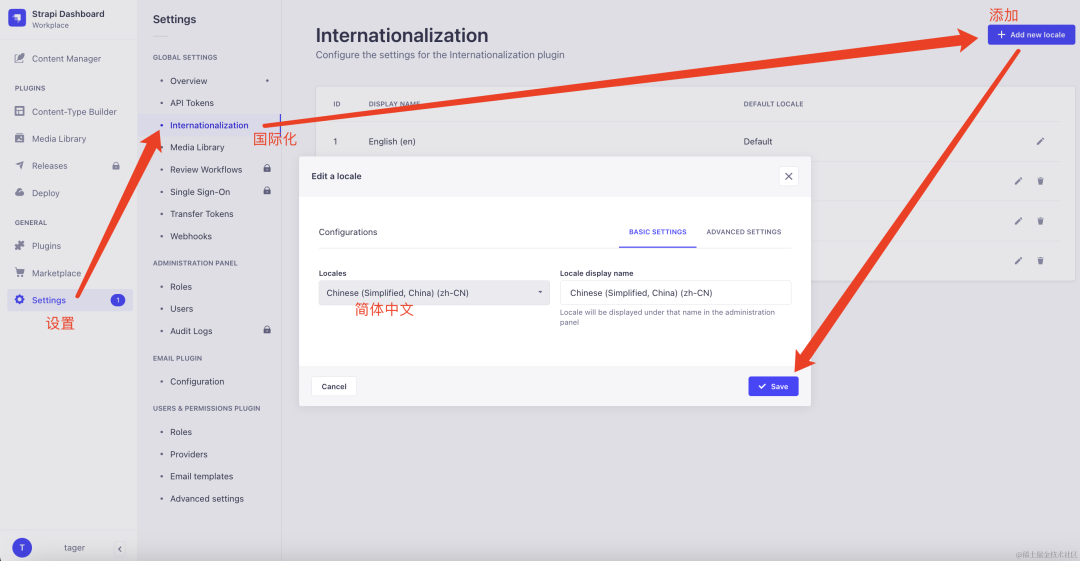The height and width of the screenshot is (561, 1080).
Task: Open the Plugins page
Action: pos(39,246)
